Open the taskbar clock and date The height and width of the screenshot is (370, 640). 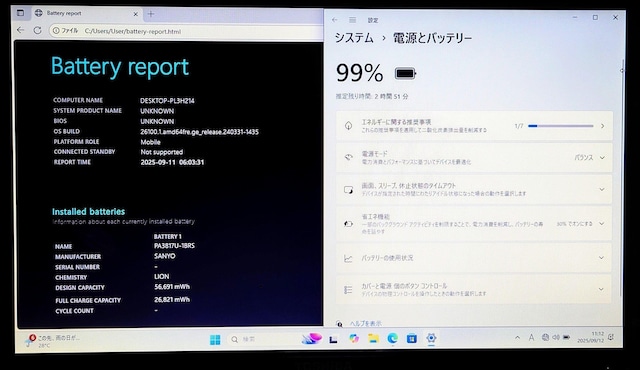(x=590, y=337)
